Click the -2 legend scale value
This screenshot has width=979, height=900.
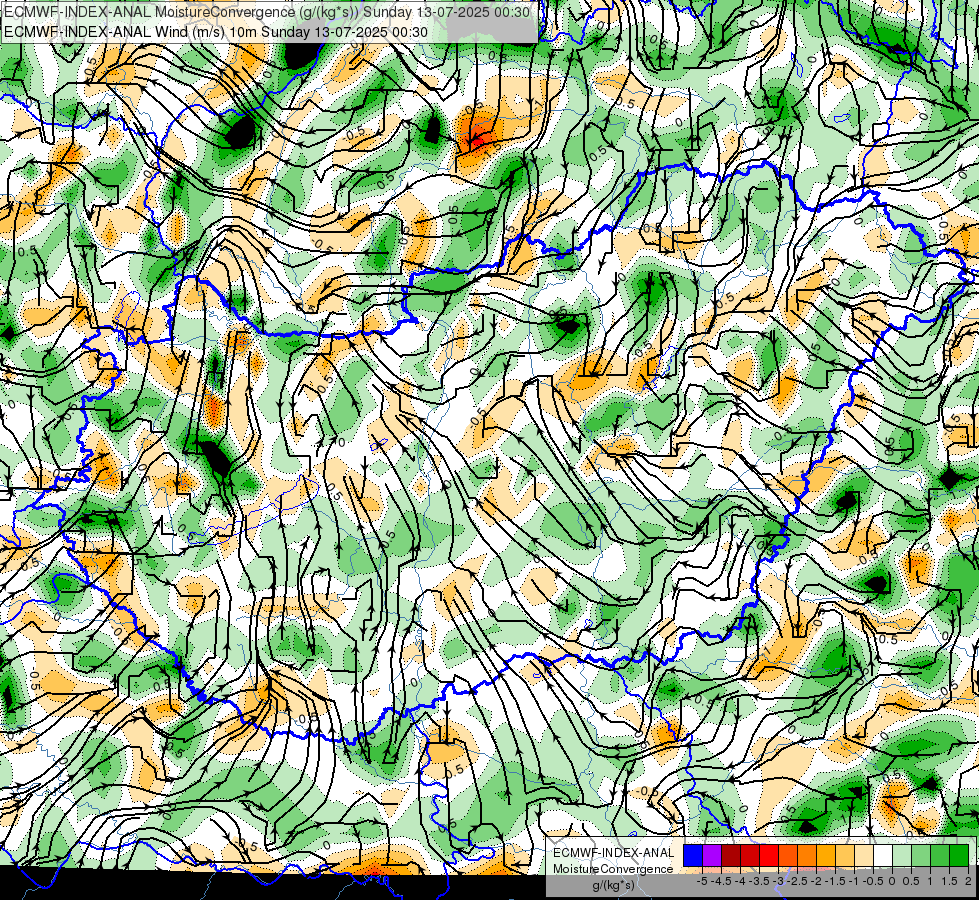(817, 881)
